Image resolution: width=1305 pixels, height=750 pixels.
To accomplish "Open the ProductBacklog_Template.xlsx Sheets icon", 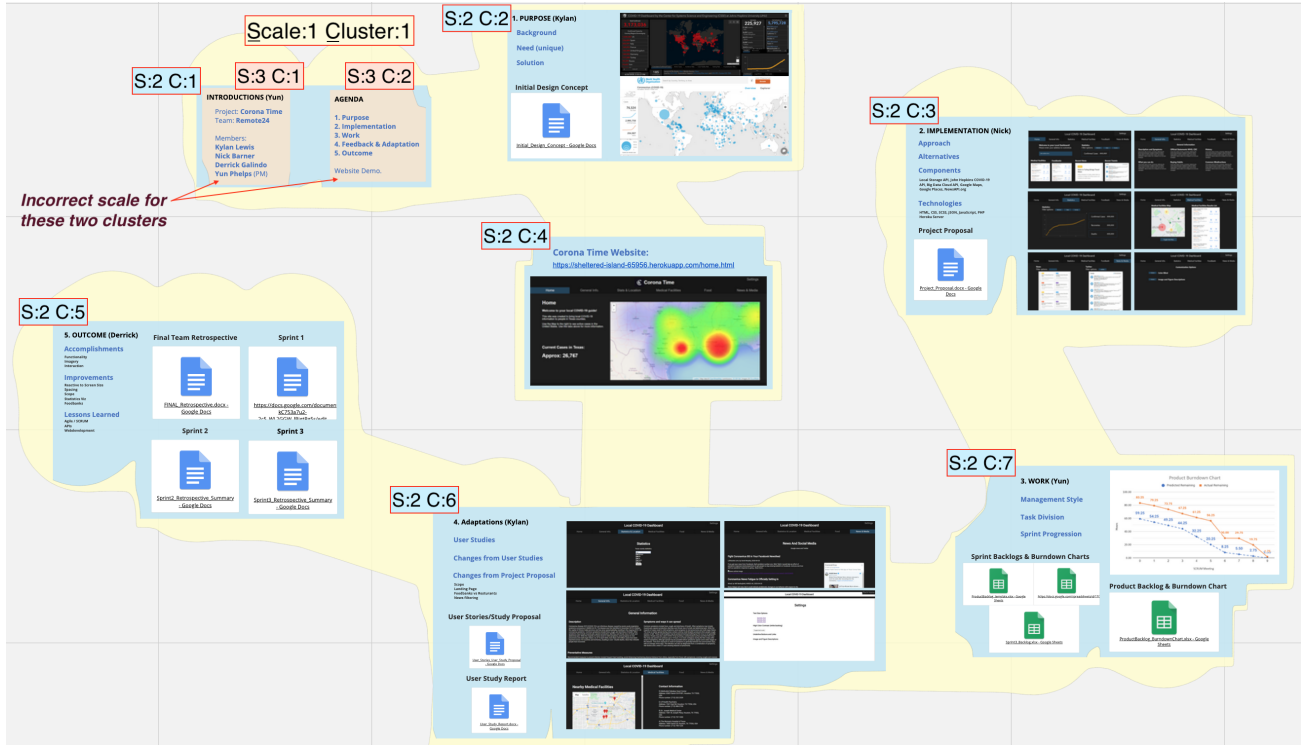I will point(997,578).
